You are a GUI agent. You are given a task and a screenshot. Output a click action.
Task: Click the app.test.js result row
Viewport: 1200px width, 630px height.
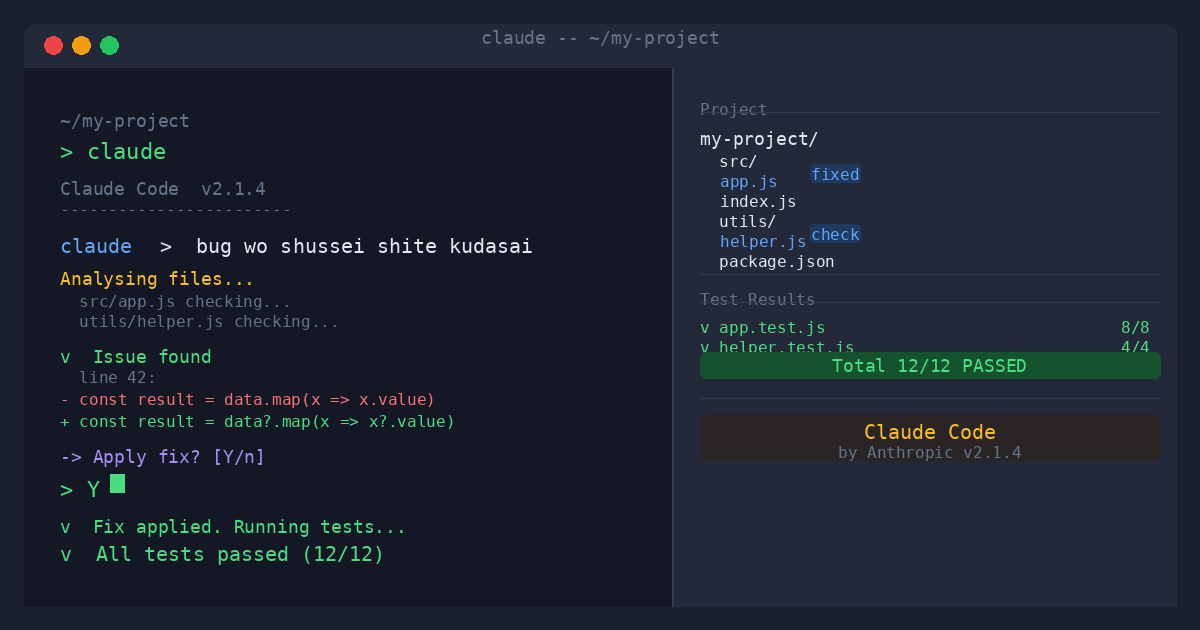(925, 328)
